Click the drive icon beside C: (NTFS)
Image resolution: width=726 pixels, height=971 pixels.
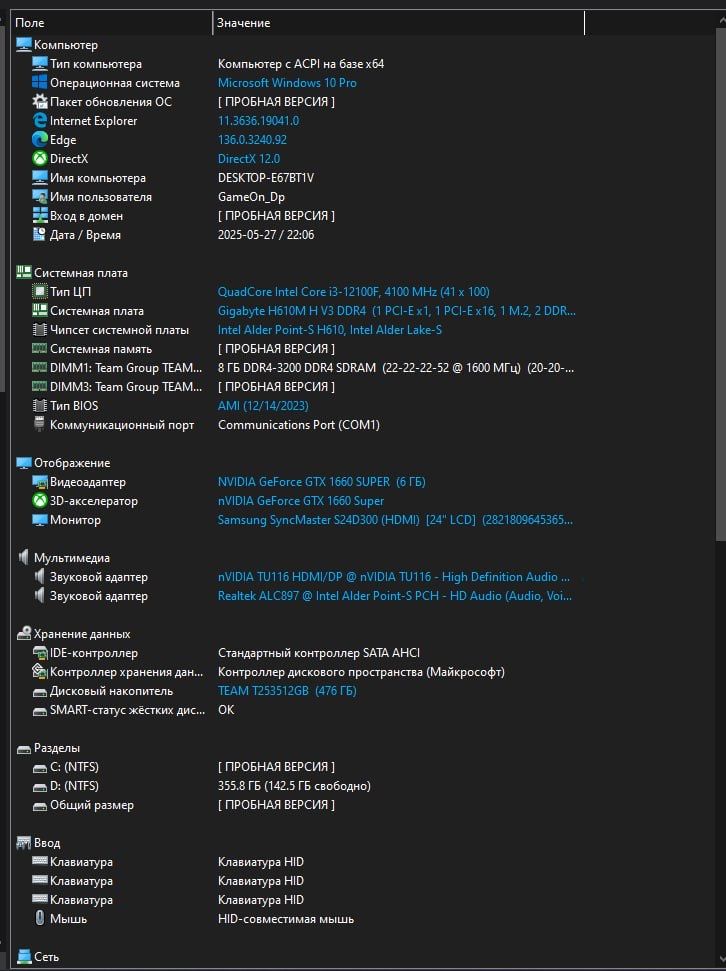click(x=40, y=768)
